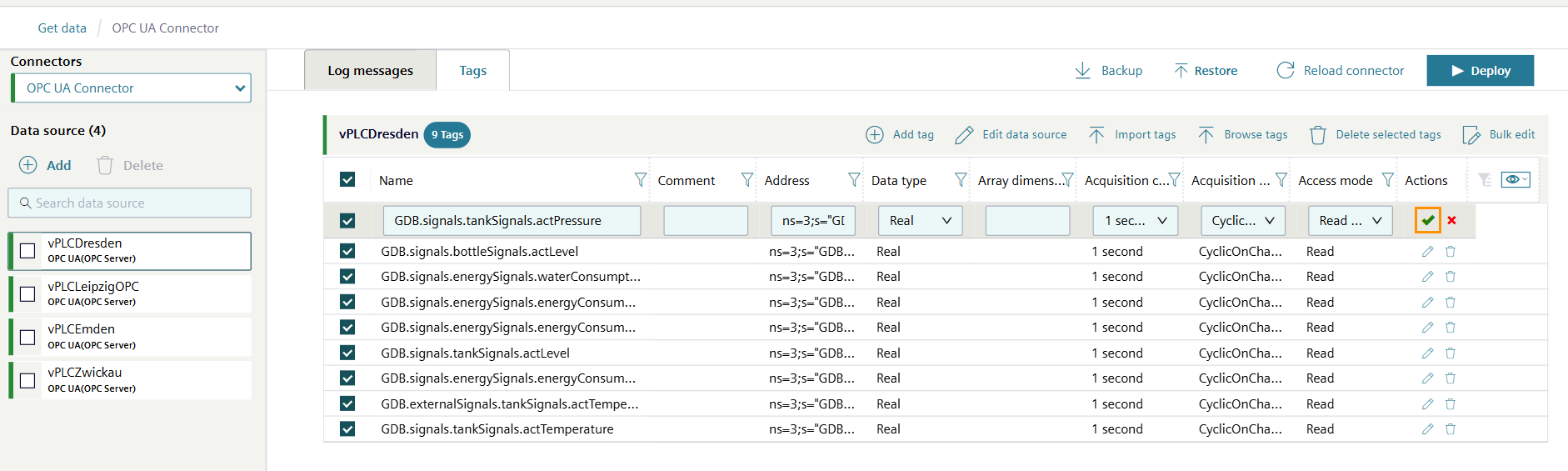This screenshot has height=471, width=1568.
Task: Filter the Data type column
Action: point(961,180)
